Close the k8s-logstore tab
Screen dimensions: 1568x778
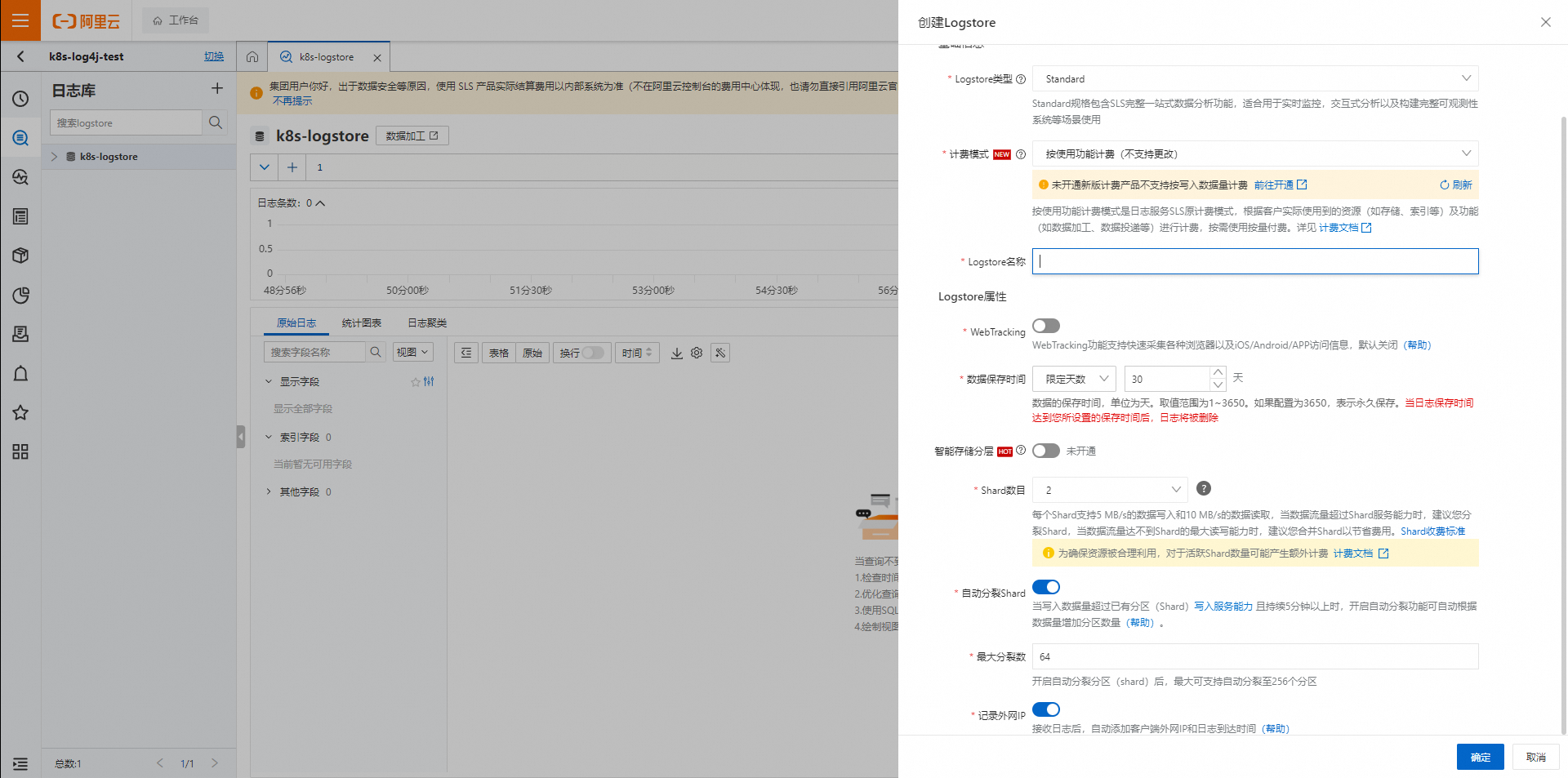tap(377, 58)
